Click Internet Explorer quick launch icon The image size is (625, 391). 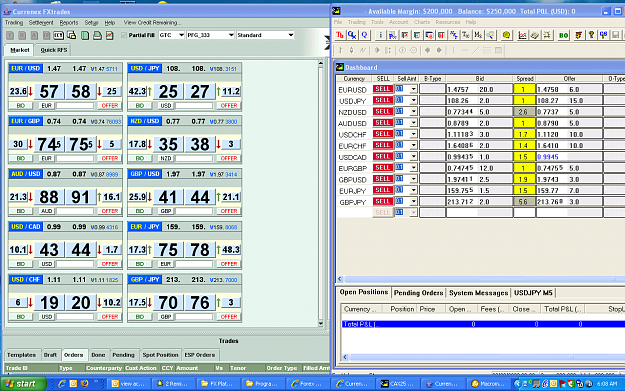62,383
